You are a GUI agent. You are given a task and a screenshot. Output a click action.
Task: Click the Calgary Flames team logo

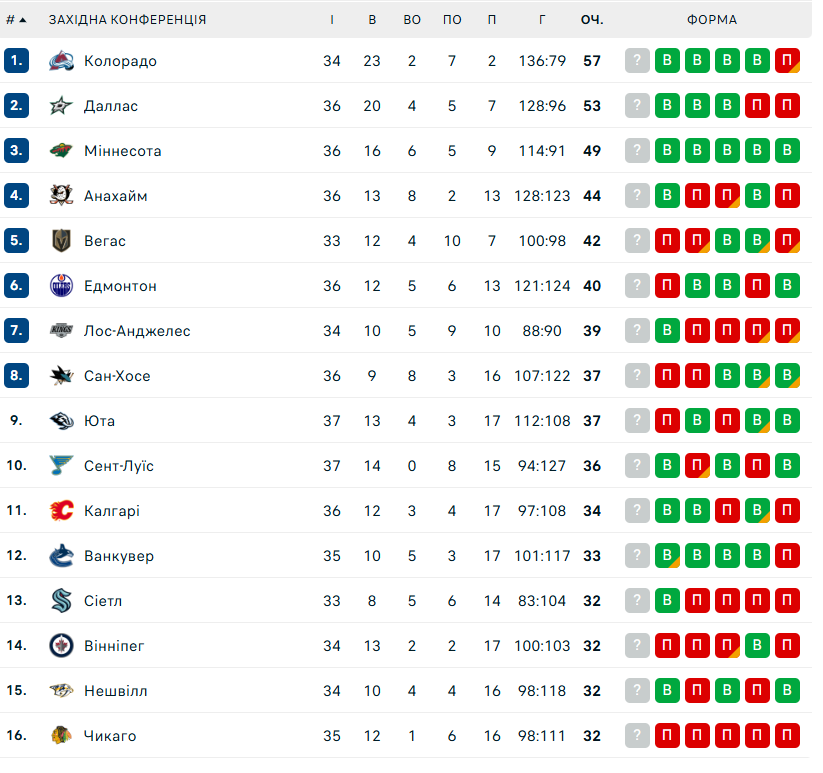pyautogui.click(x=61, y=511)
